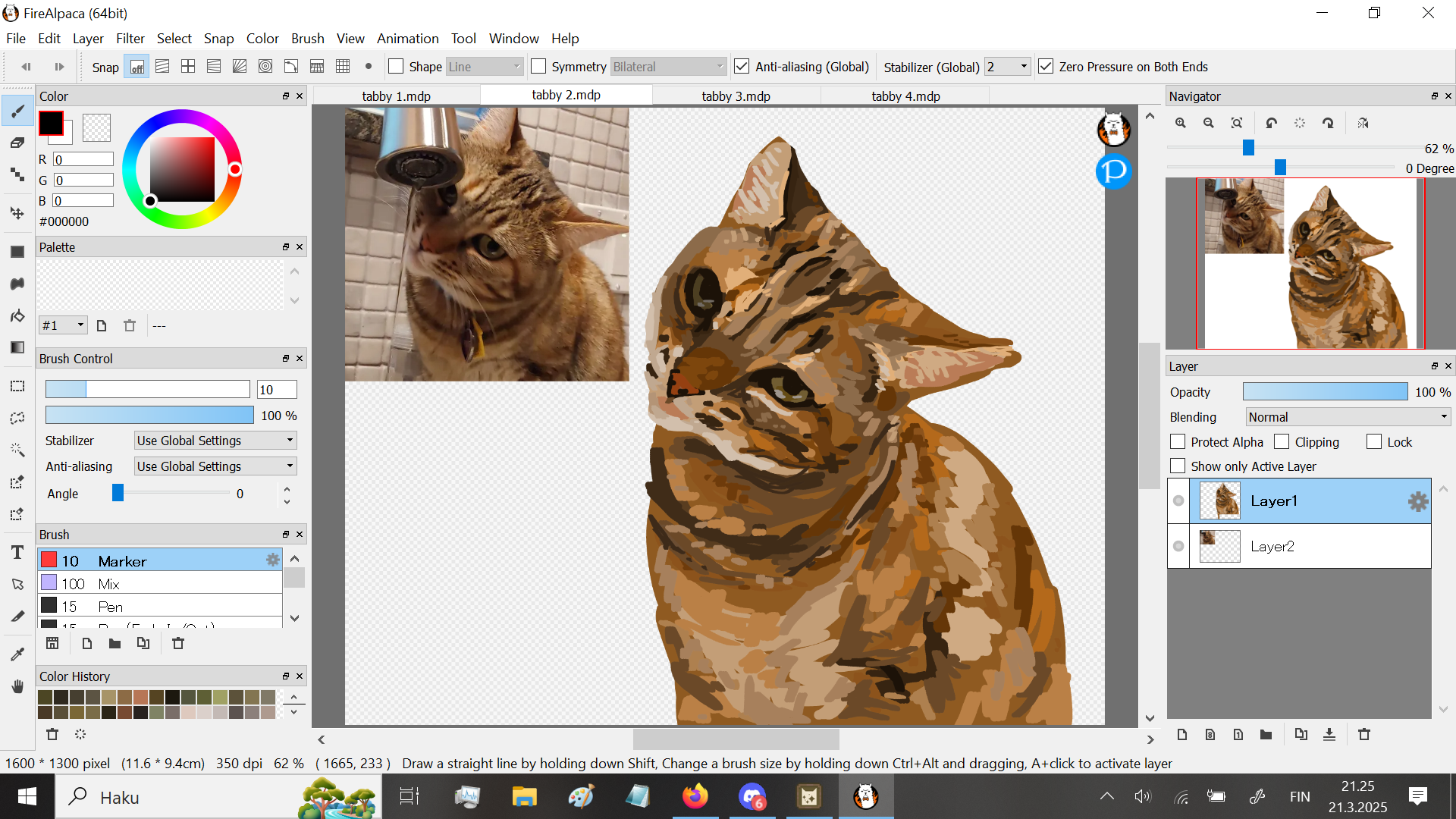
Task: Click the Navigator zoom in icon
Action: point(1181,123)
